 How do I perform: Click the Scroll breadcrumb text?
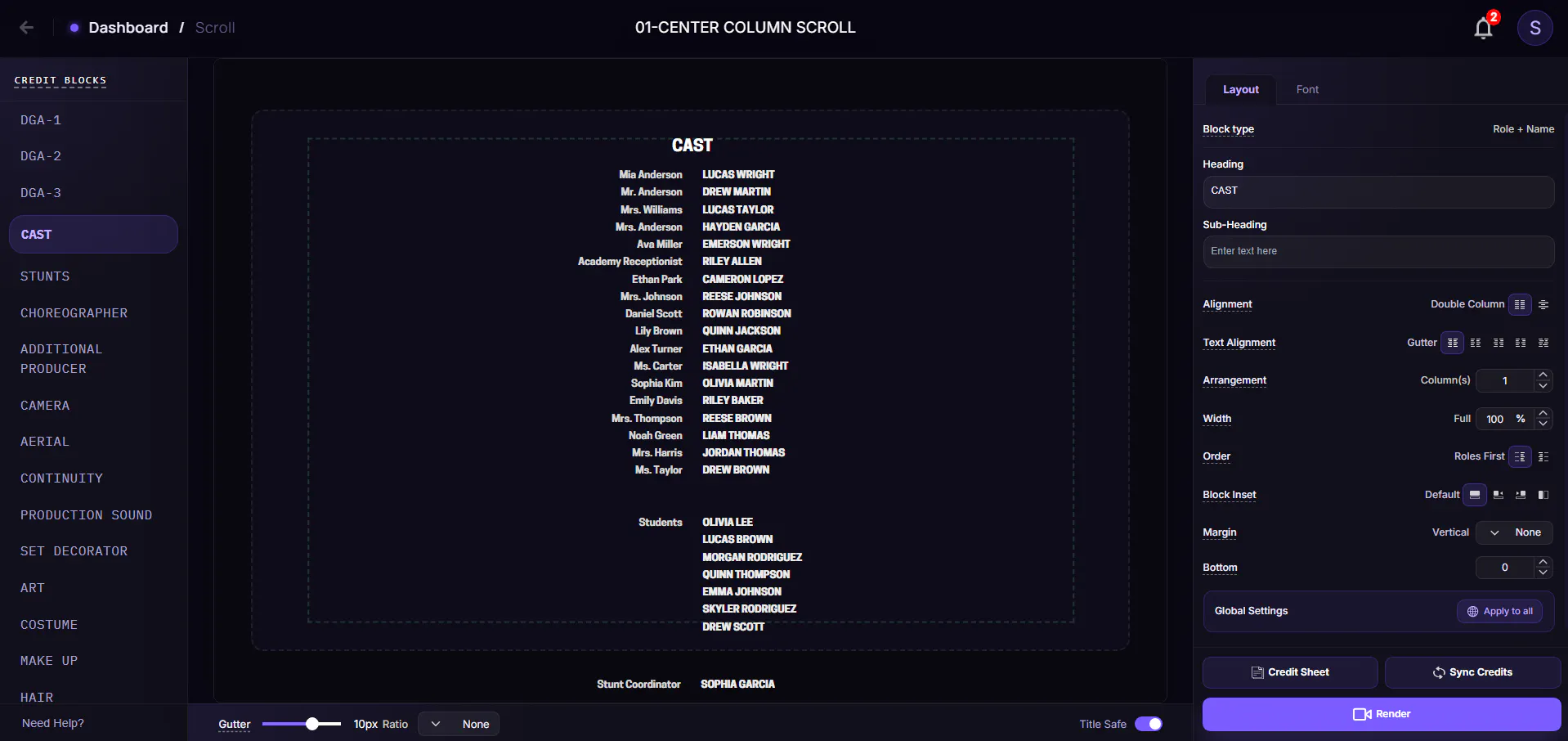215,28
